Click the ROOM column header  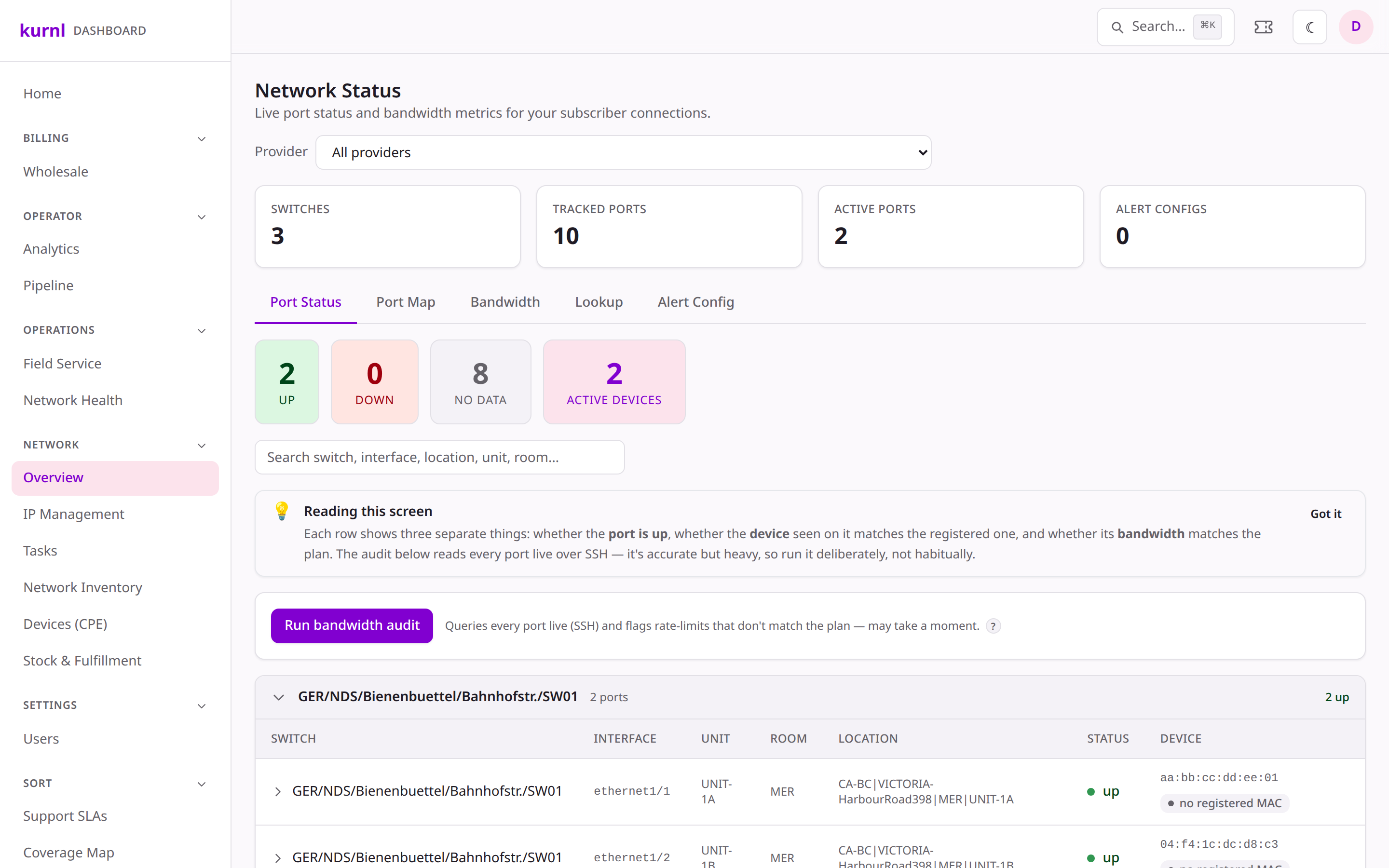pyautogui.click(x=788, y=739)
